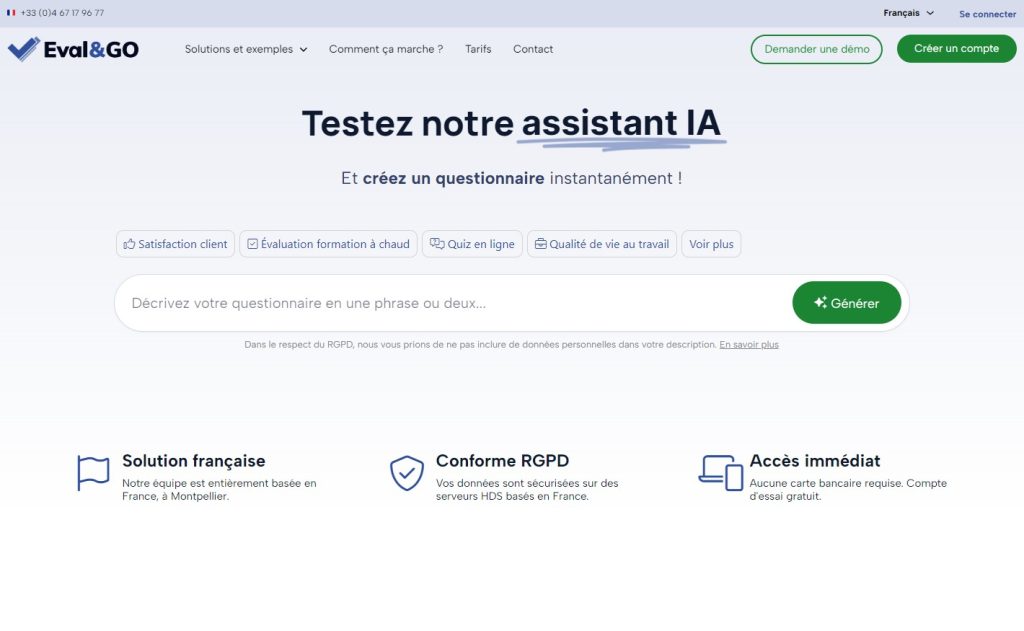
Task: Click the briefcase icon for Qualité de vie
Action: (540, 244)
